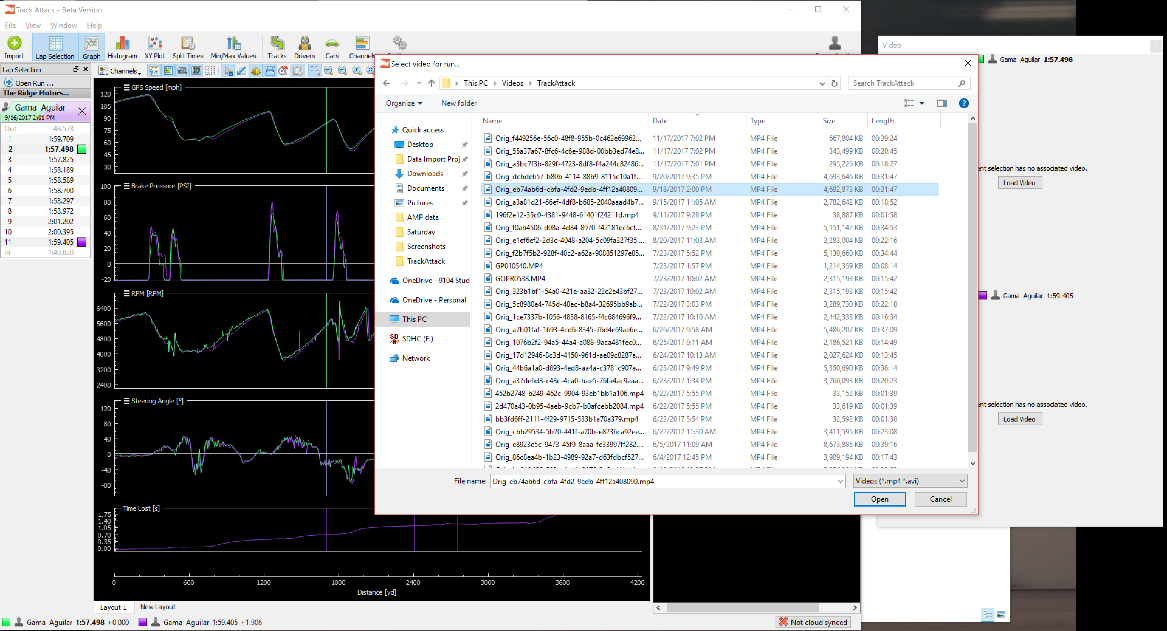Close the Lap Selection panel

click(86, 69)
